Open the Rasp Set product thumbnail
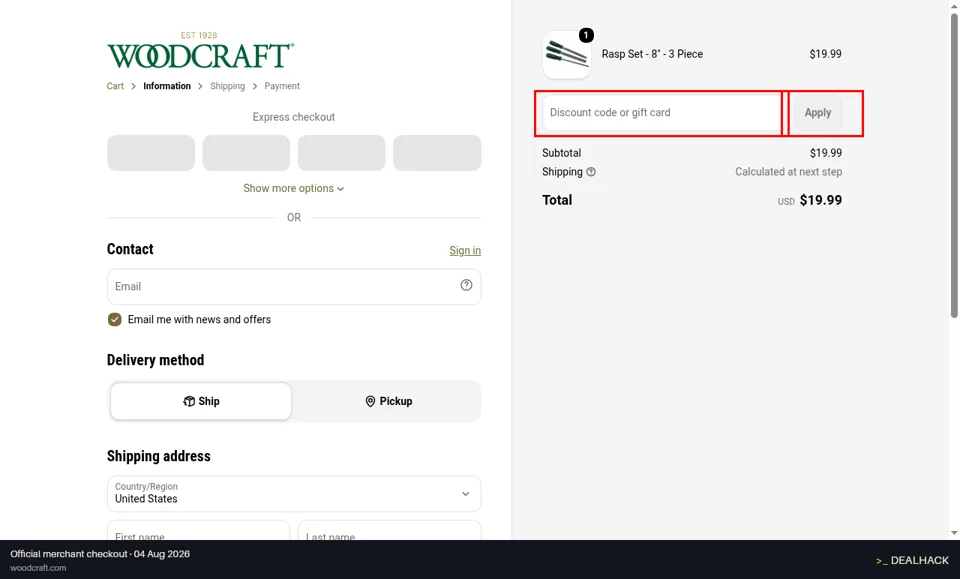 (x=567, y=54)
